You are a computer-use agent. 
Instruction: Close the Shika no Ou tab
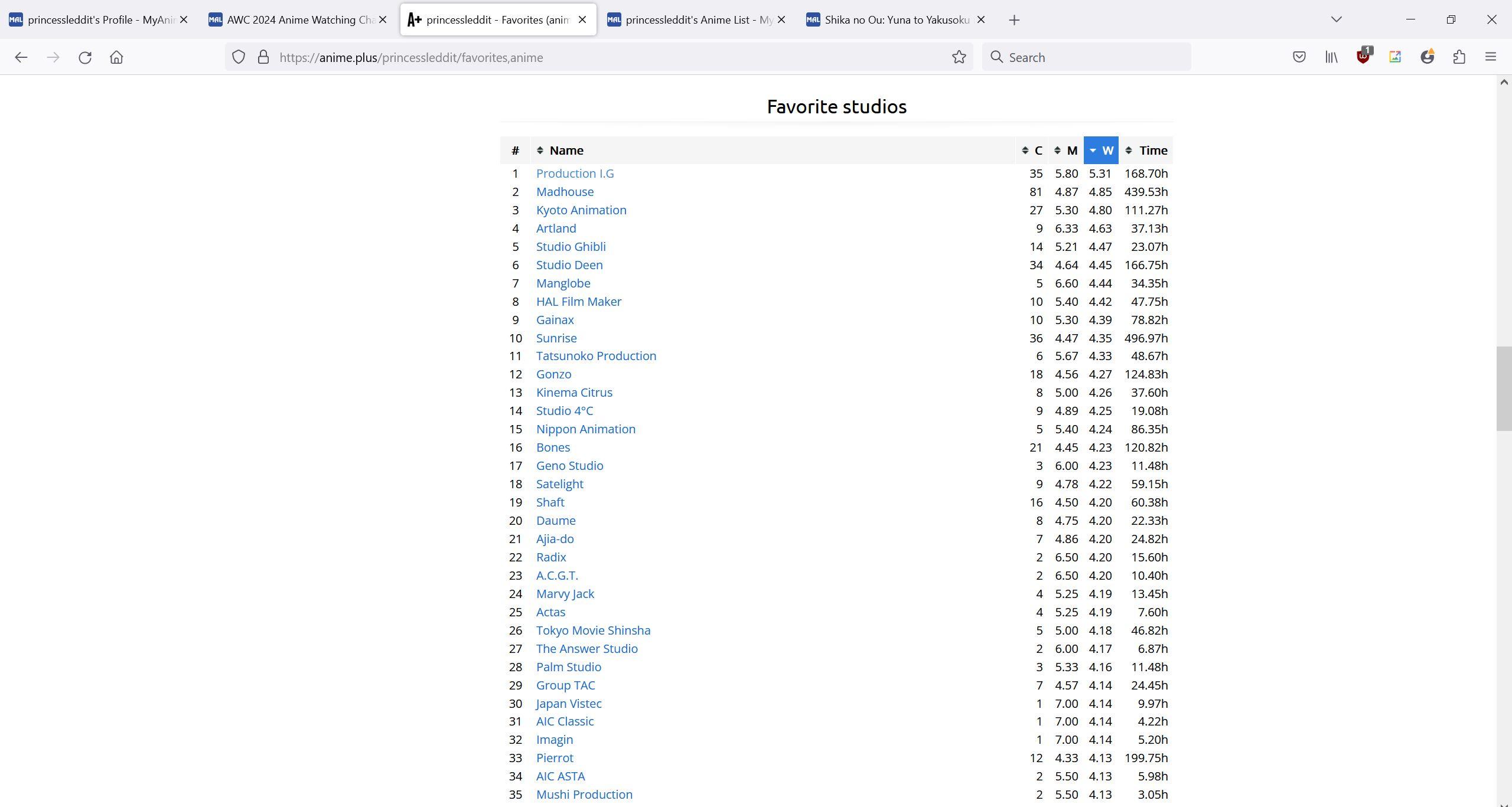click(x=981, y=20)
